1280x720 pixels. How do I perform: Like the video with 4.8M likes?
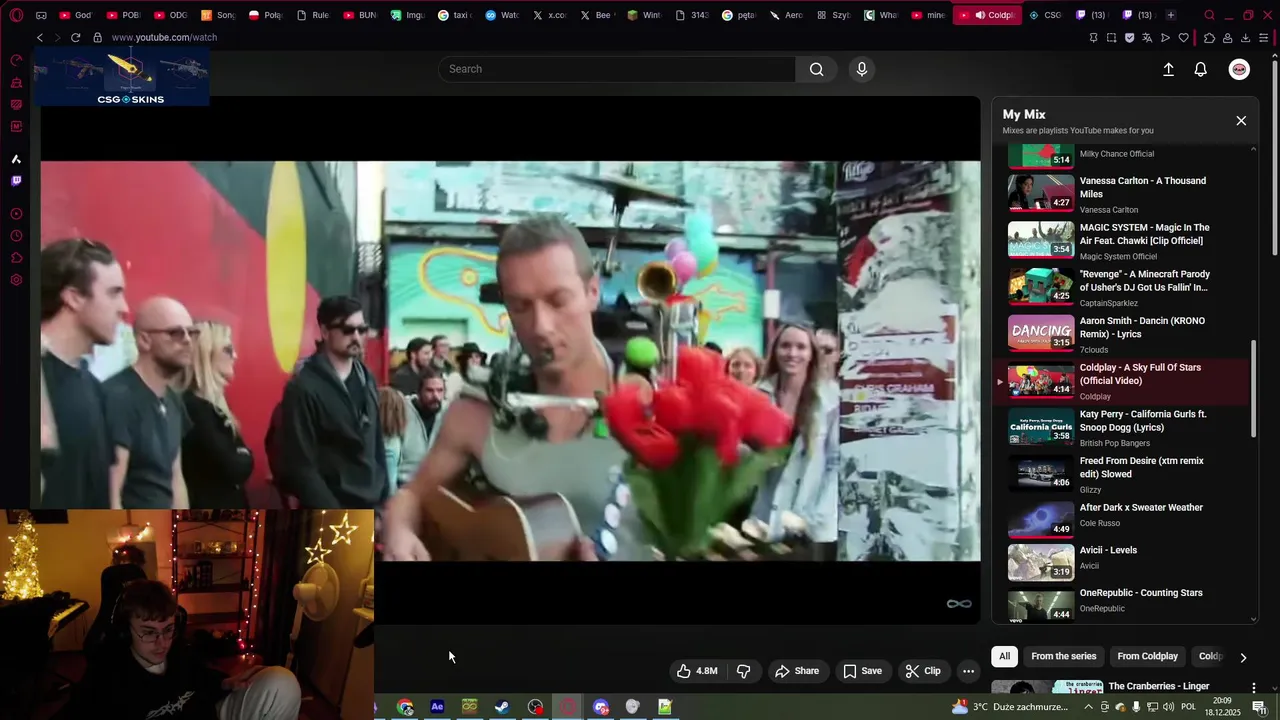pos(697,671)
